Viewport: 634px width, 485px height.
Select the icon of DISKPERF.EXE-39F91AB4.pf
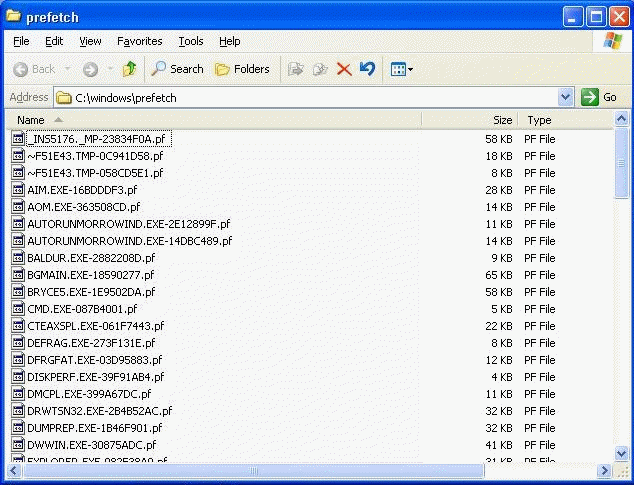pos(18,377)
